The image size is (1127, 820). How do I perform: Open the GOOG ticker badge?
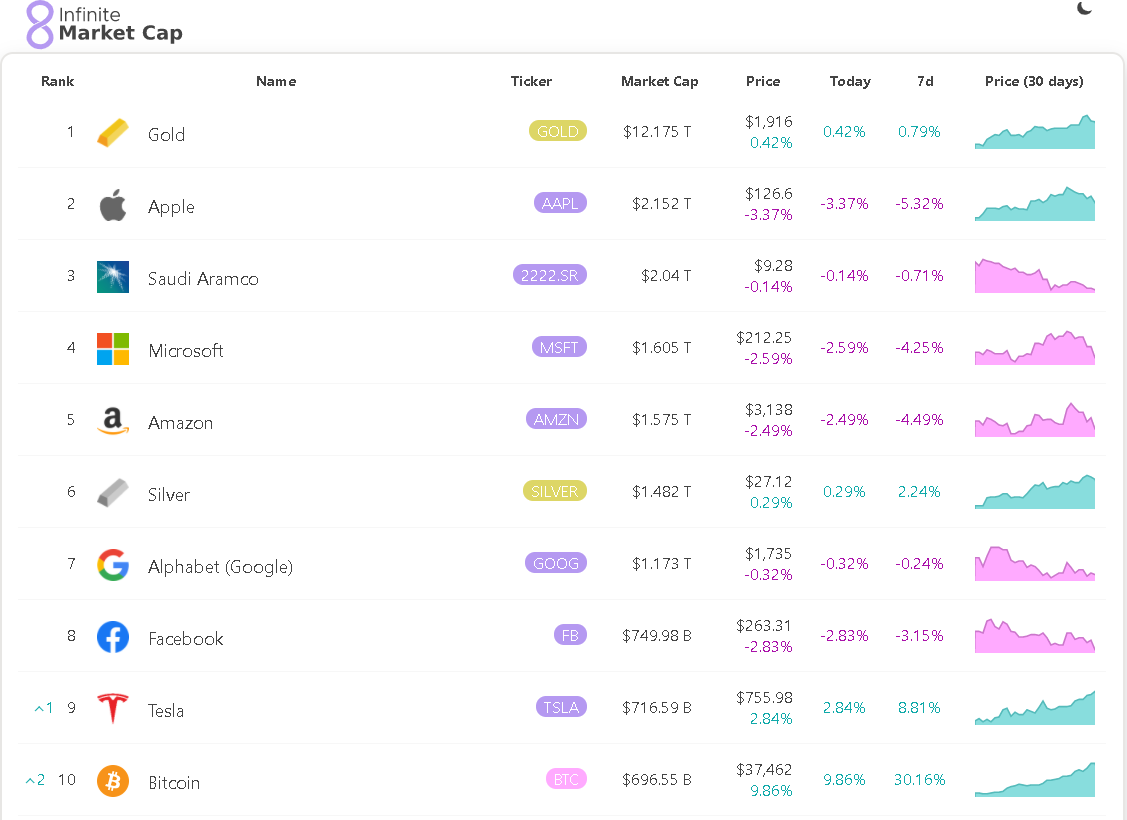pos(556,563)
